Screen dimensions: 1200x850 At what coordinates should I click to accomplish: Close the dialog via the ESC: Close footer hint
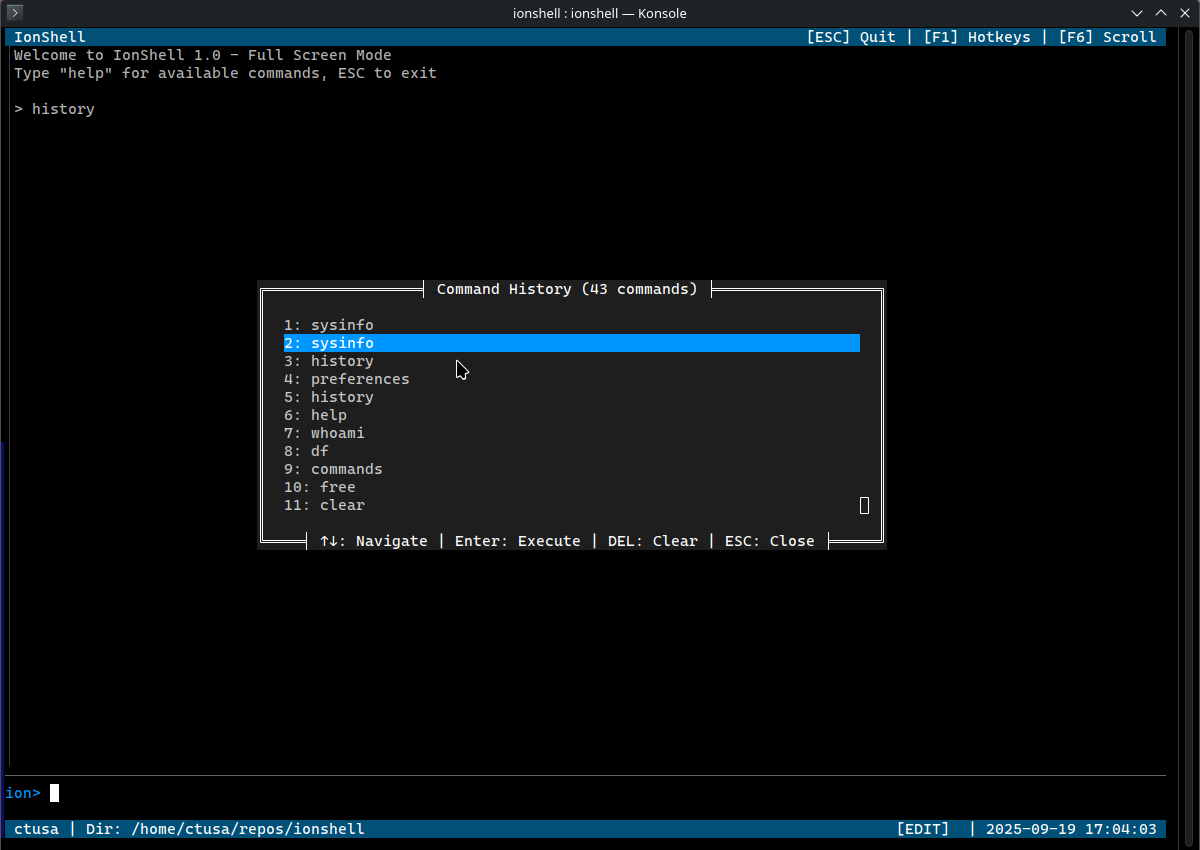tap(769, 540)
